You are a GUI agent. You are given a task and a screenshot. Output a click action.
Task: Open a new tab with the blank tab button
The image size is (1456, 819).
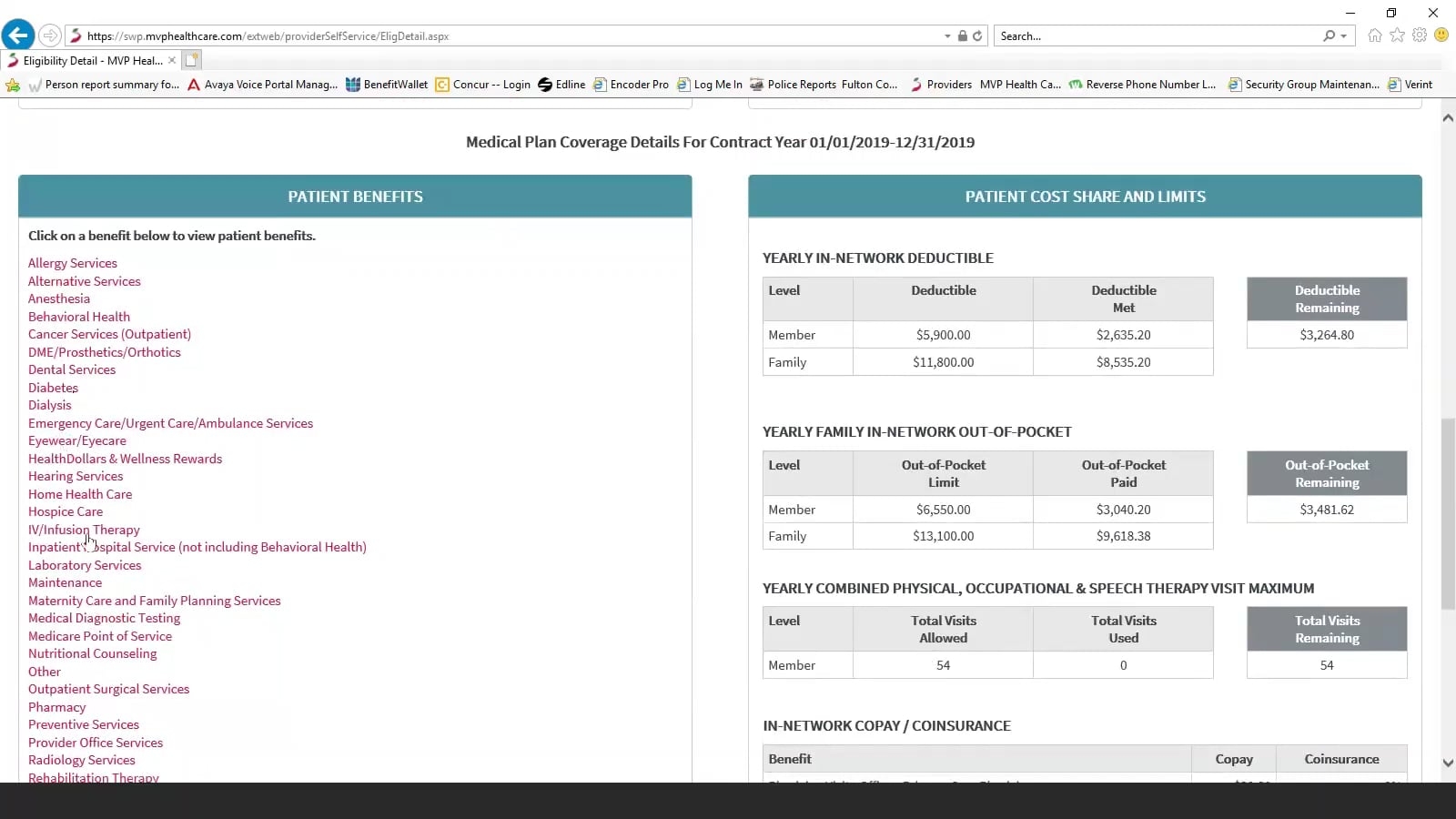(x=191, y=60)
